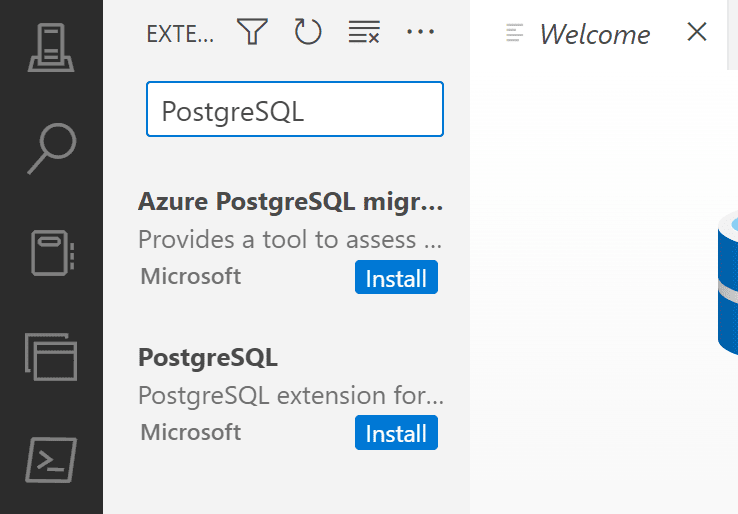Open the Explorer view in the activity bar
Image resolution: width=738 pixels, height=514 pixels.
[51, 357]
